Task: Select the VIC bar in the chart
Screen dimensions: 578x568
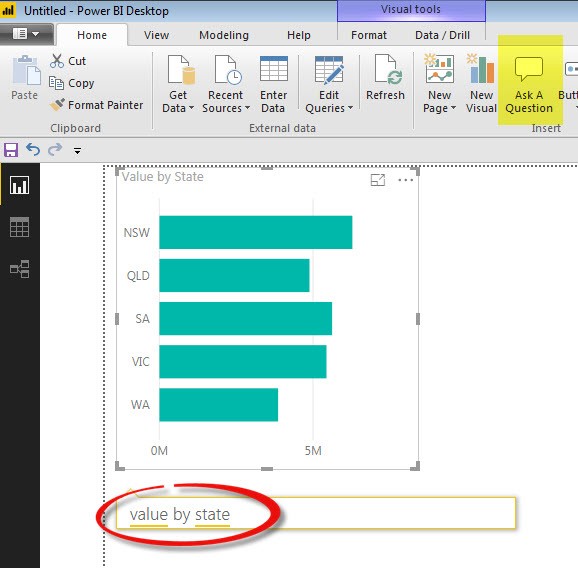Action: point(243,362)
